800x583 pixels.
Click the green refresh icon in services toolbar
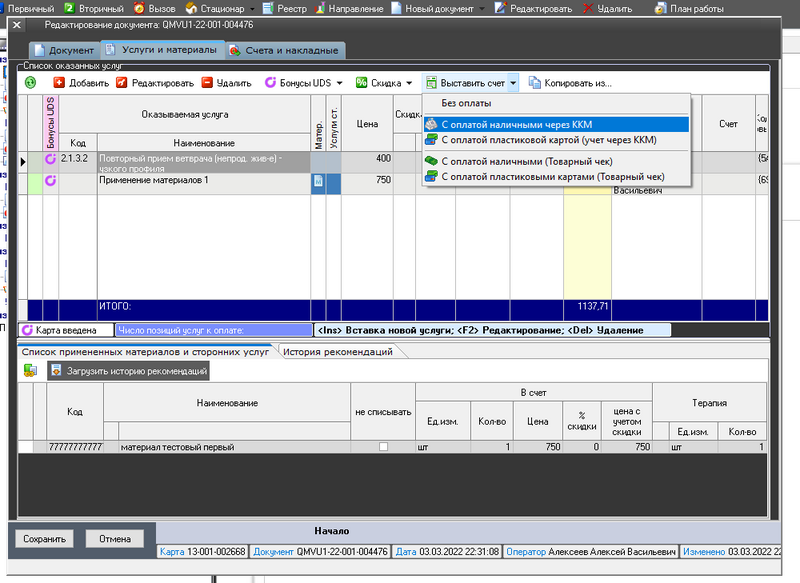tap(31, 83)
